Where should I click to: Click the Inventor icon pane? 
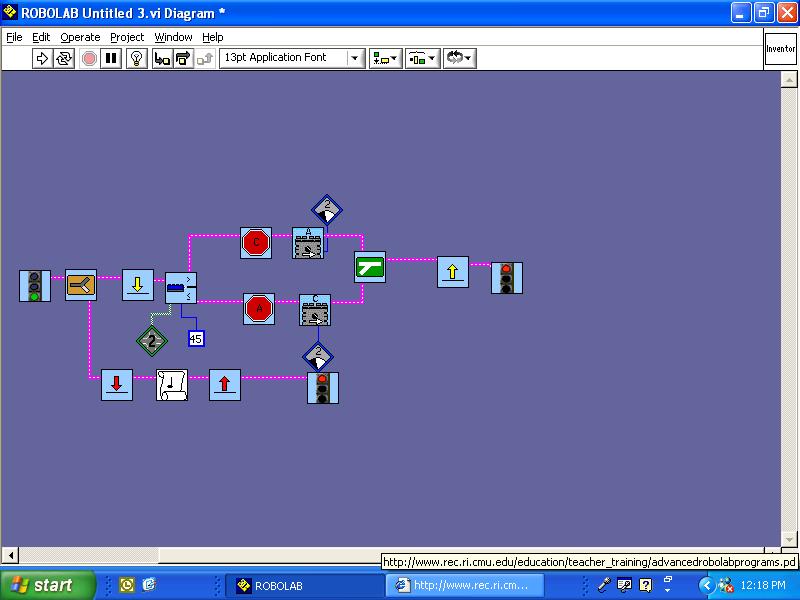[780, 48]
